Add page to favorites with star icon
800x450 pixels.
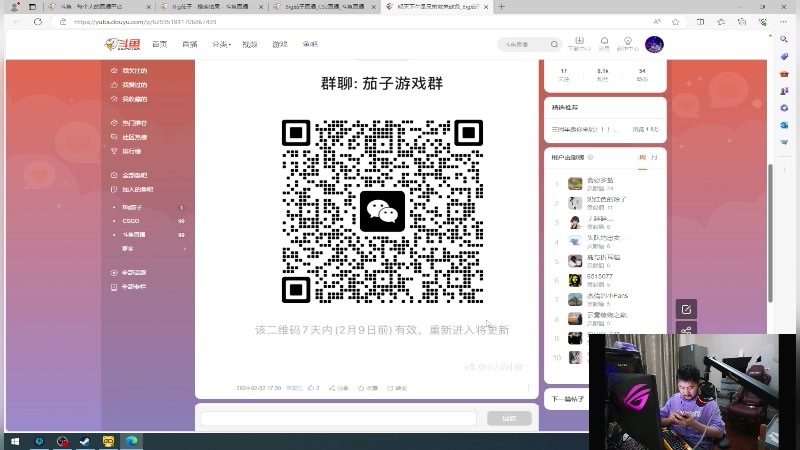pyautogui.click(x=676, y=22)
